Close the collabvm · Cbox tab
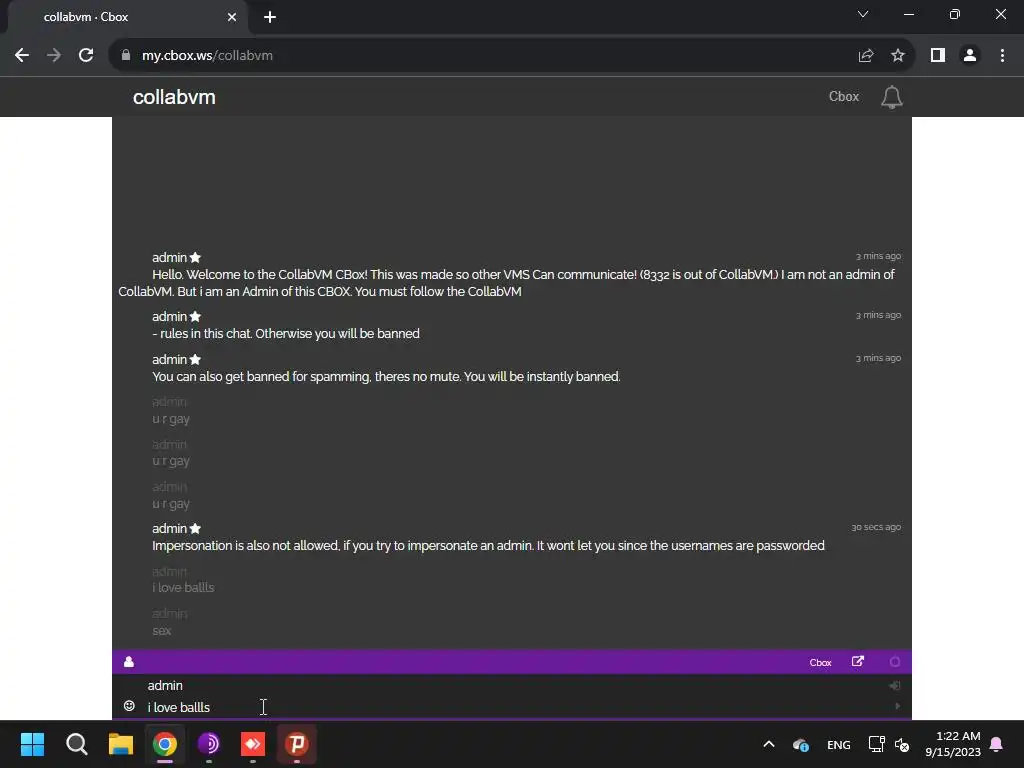 click(x=232, y=17)
